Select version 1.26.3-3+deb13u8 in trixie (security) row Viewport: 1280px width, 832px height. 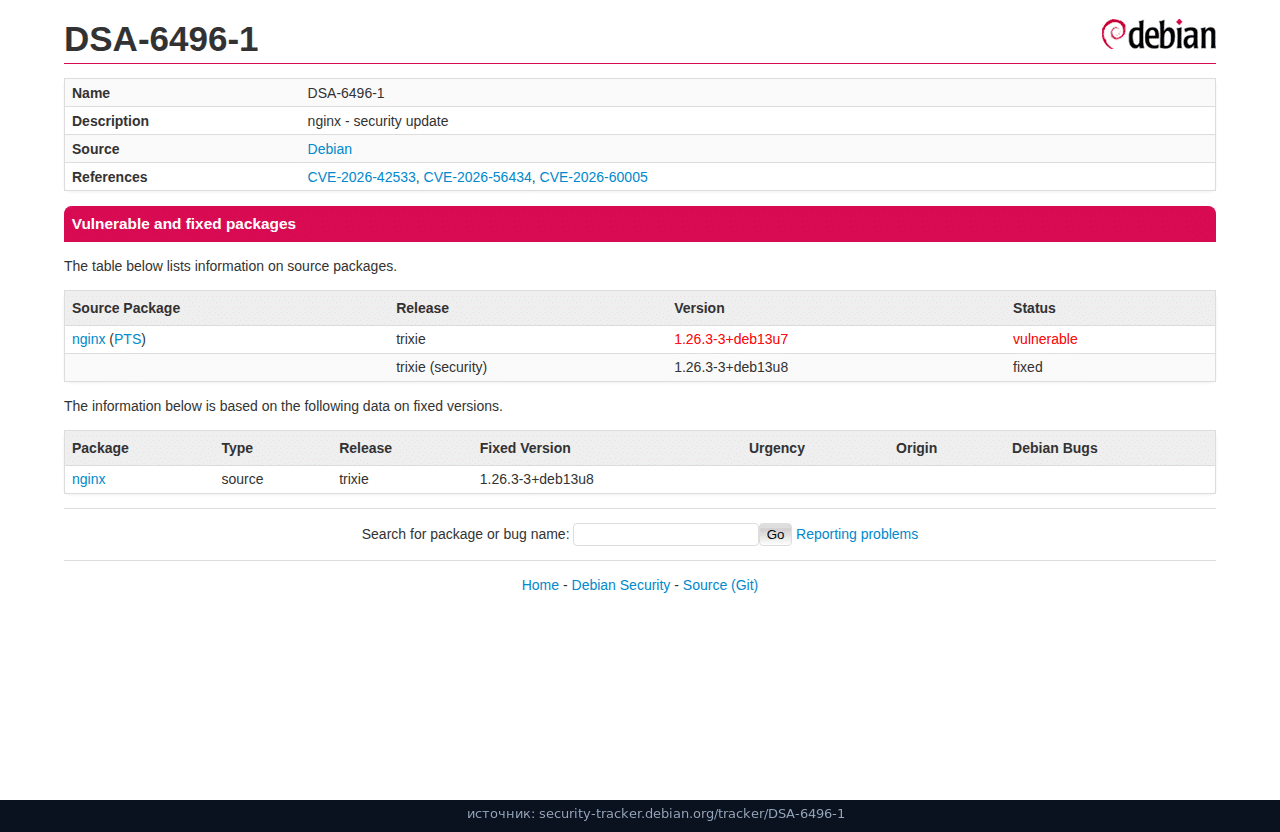[x=731, y=367]
